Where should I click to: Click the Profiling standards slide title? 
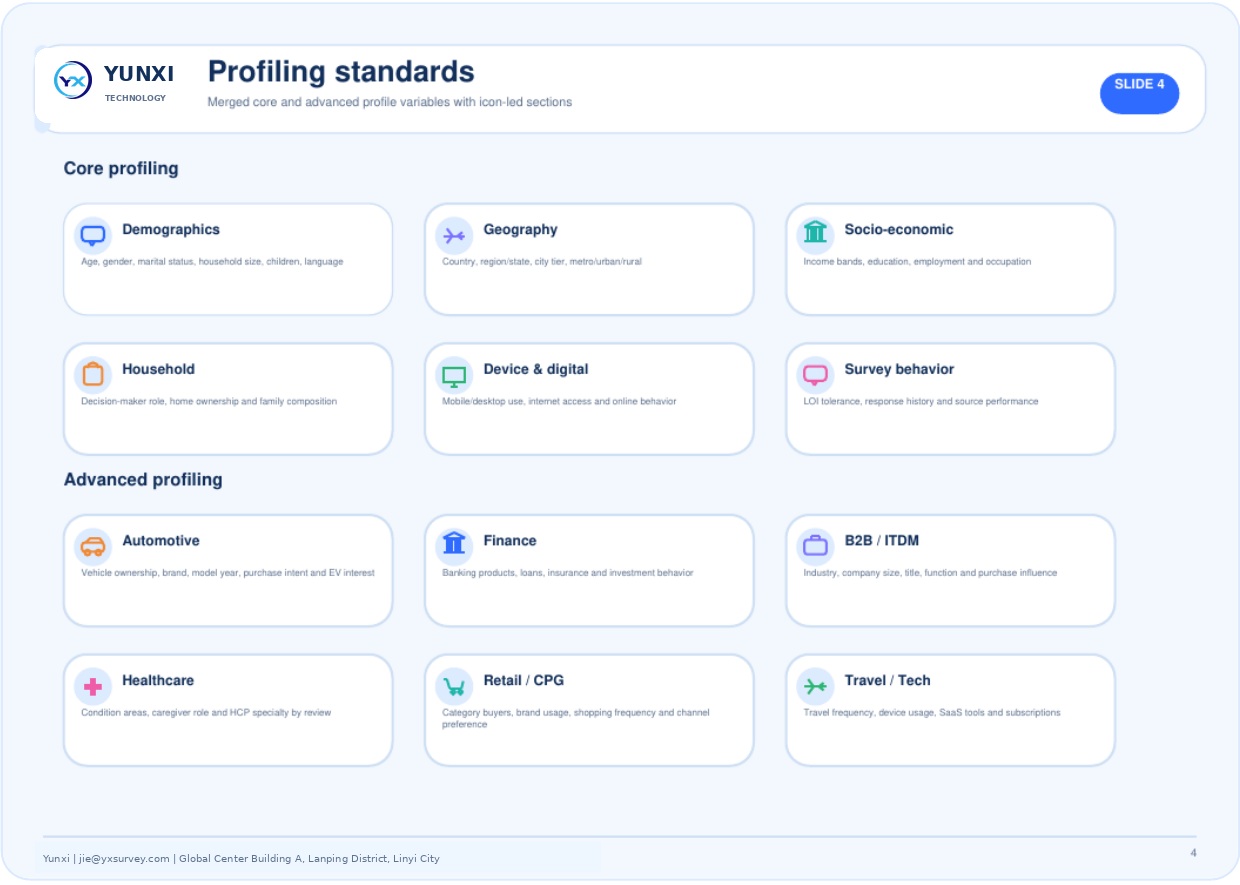341,72
